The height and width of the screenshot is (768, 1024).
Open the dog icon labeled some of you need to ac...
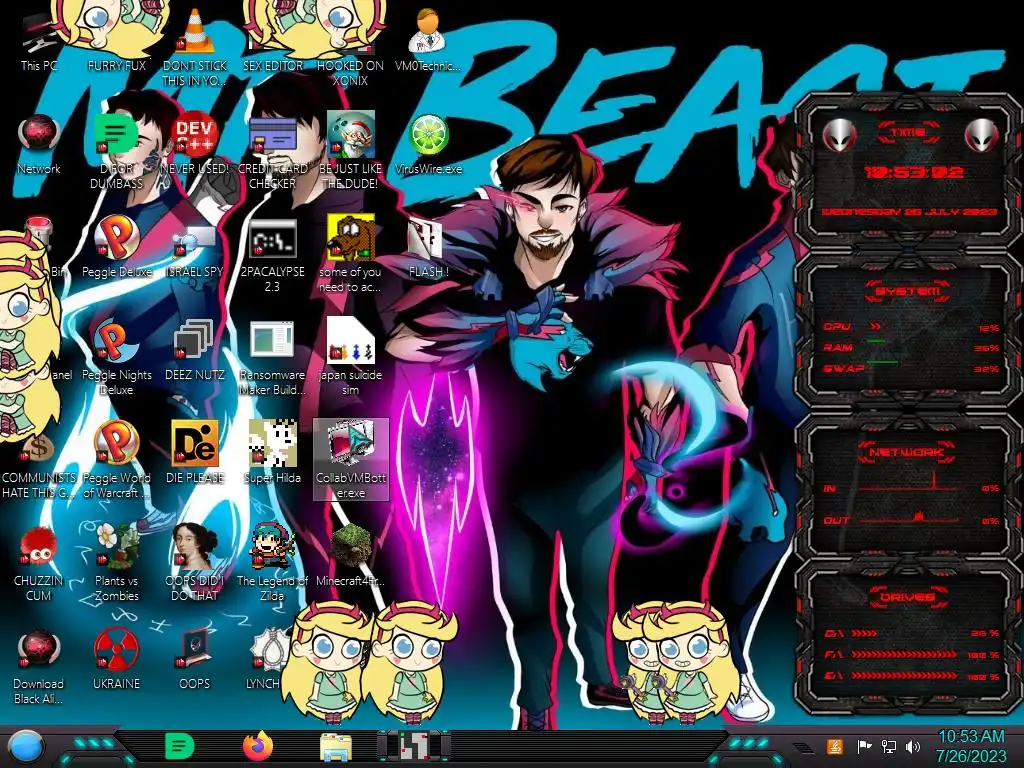tap(350, 253)
